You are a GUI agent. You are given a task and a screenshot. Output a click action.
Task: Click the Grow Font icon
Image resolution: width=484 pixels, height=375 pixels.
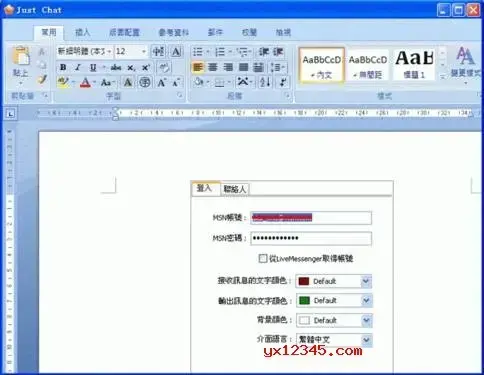pyautogui.click(x=162, y=82)
